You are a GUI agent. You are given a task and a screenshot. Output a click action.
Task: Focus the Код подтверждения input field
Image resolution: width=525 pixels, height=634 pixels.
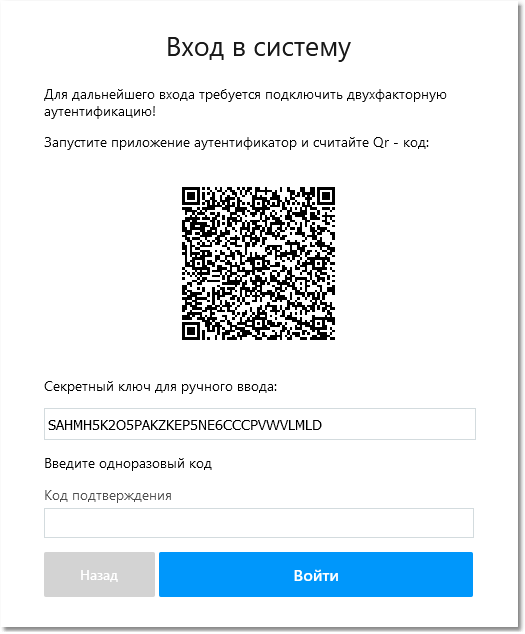pyautogui.click(x=259, y=523)
